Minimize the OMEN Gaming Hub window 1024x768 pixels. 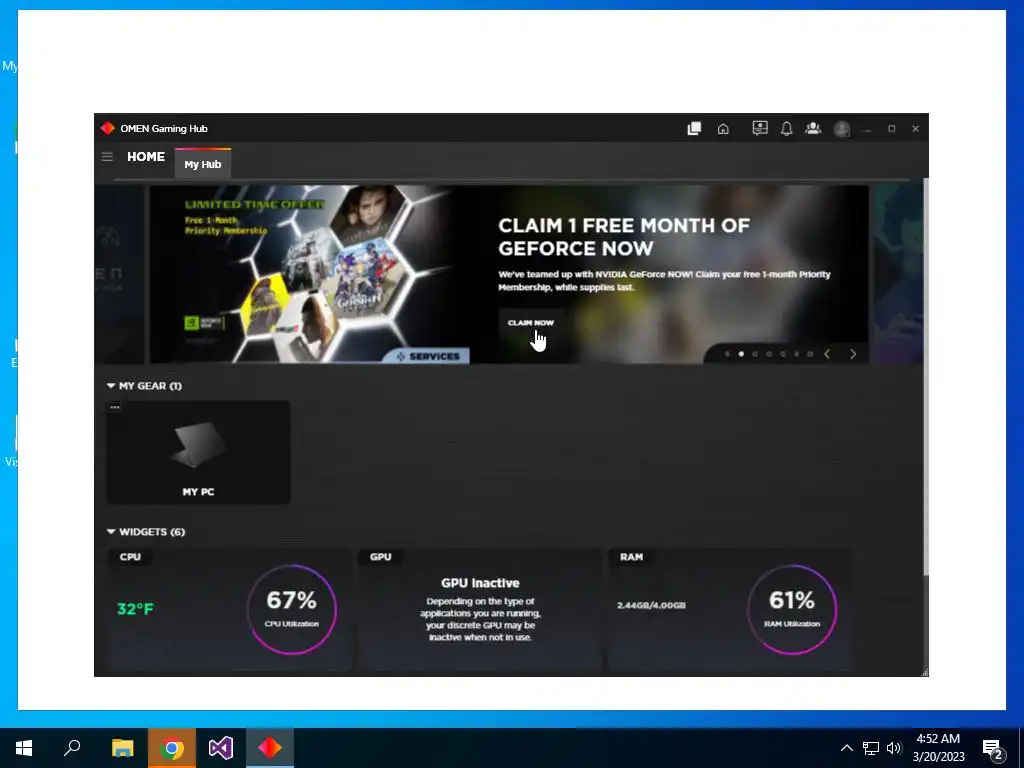point(867,129)
